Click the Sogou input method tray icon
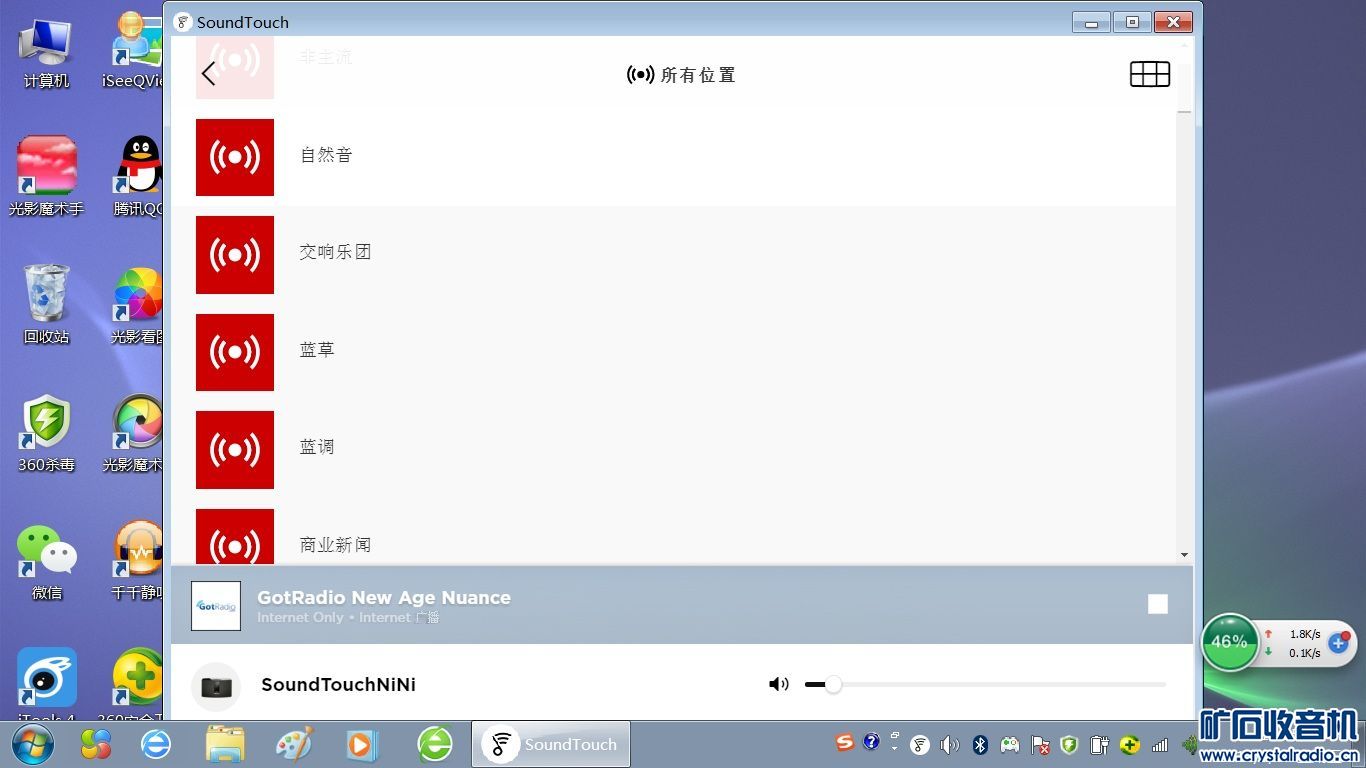The image size is (1366, 768). pyautogui.click(x=846, y=742)
